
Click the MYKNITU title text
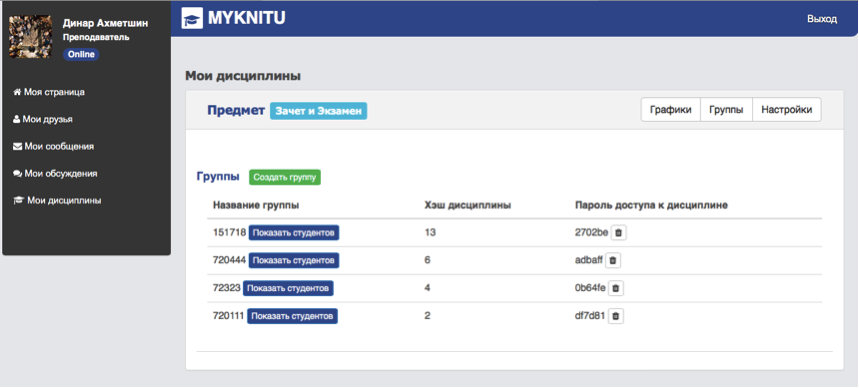(x=247, y=19)
